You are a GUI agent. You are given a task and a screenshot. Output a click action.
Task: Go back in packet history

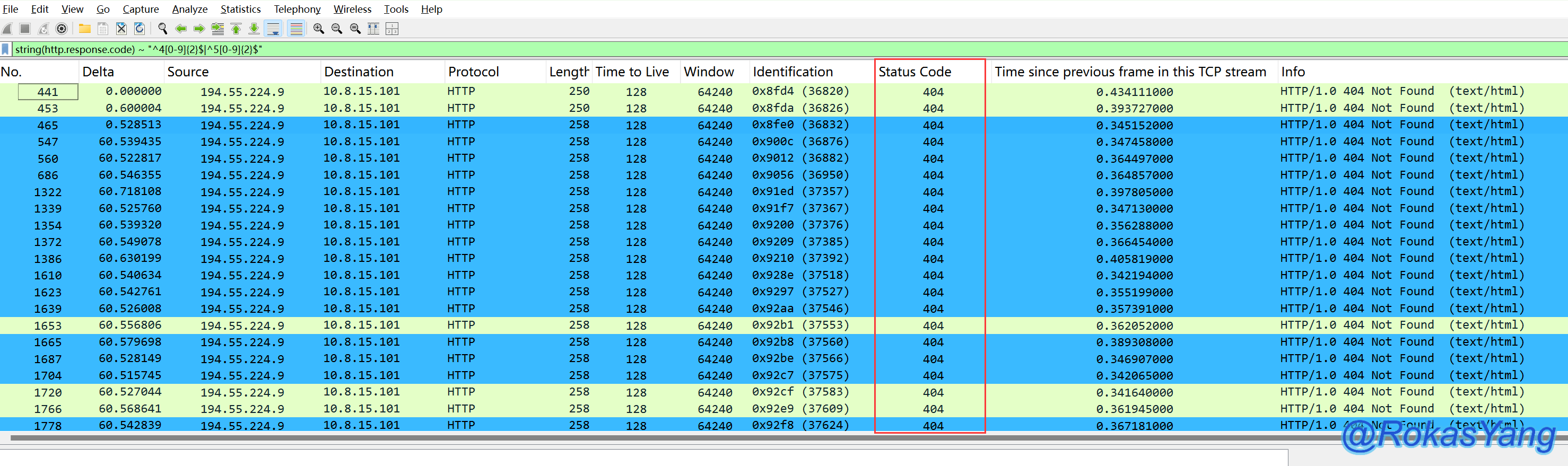pyautogui.click(x=181, y=29)
